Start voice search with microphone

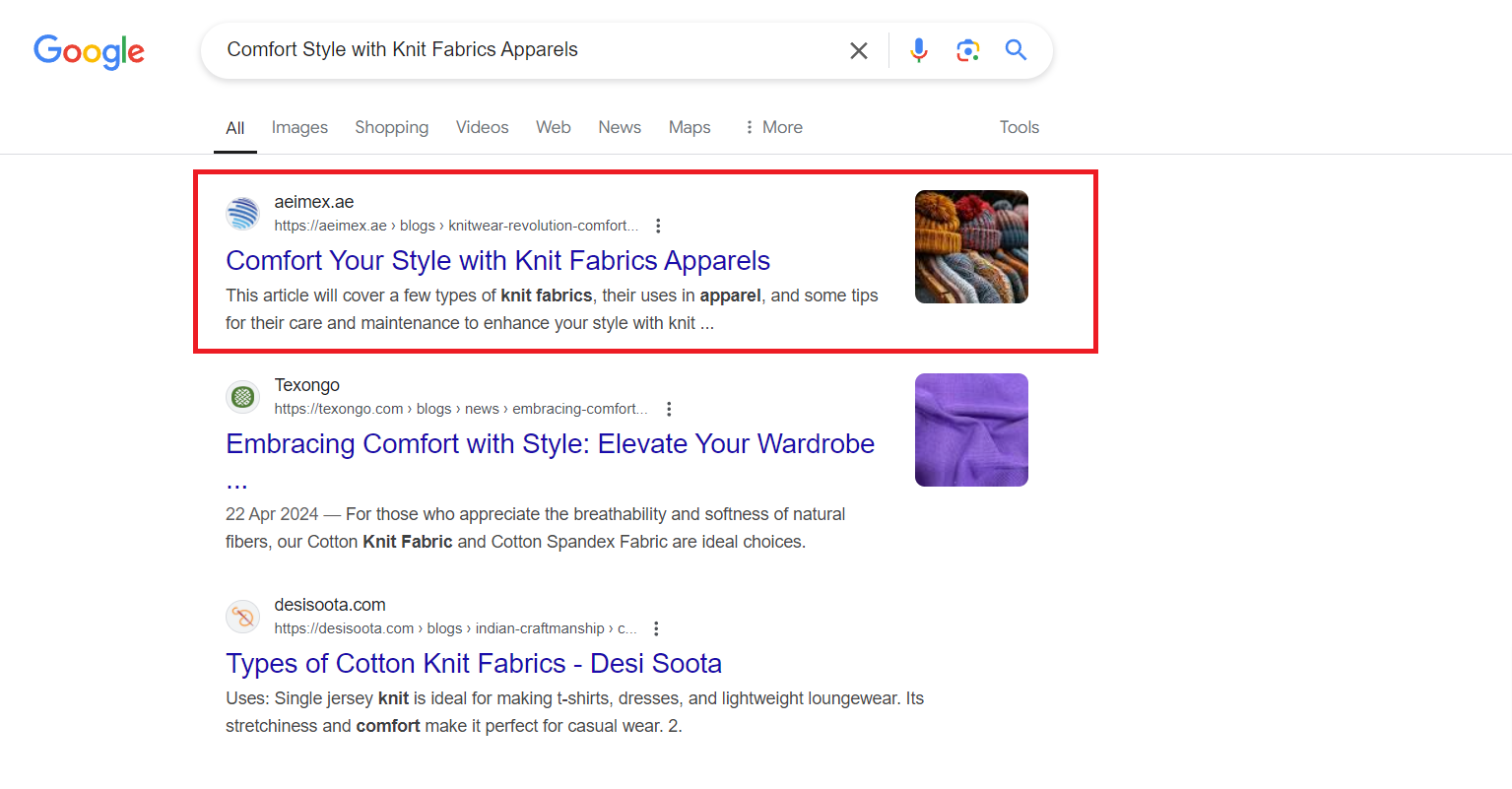(918, 50)
